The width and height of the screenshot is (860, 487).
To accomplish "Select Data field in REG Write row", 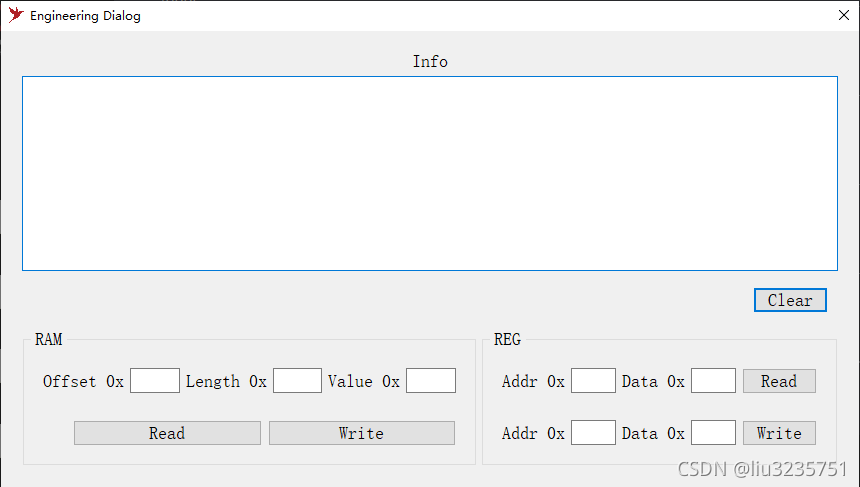I will (713, 433).
